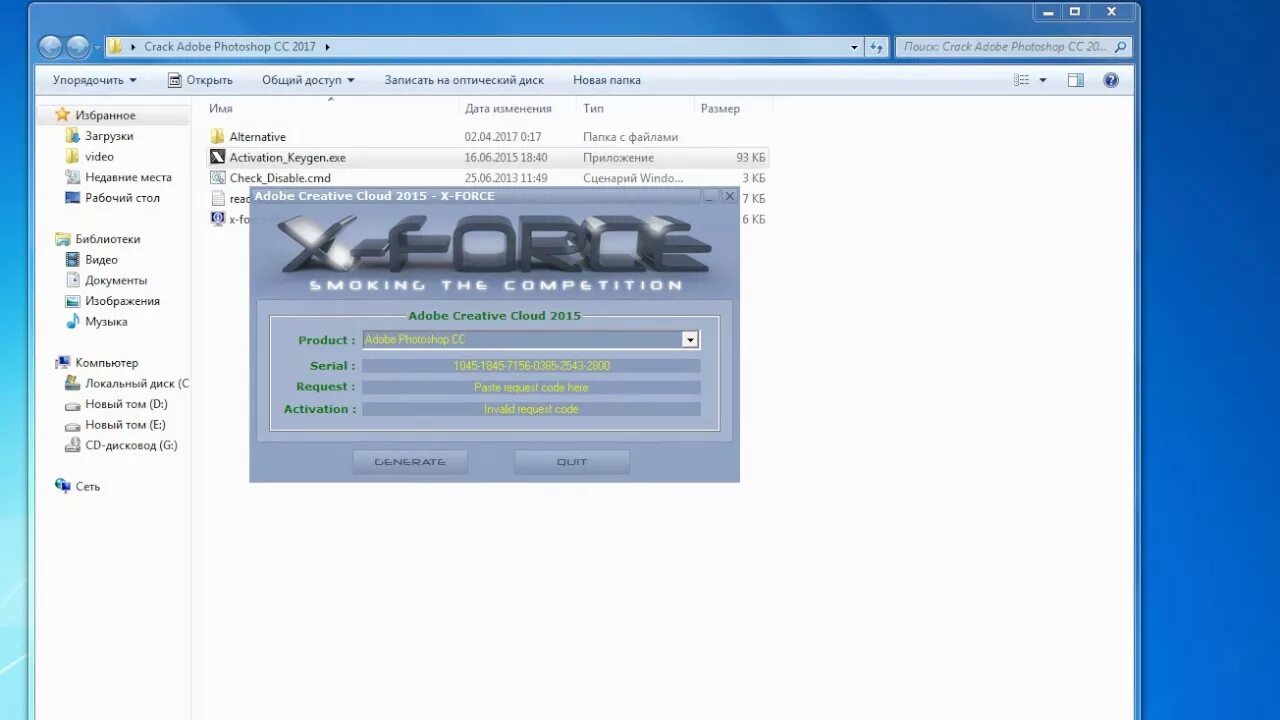Sort by the Имя column header

[221, 108]
